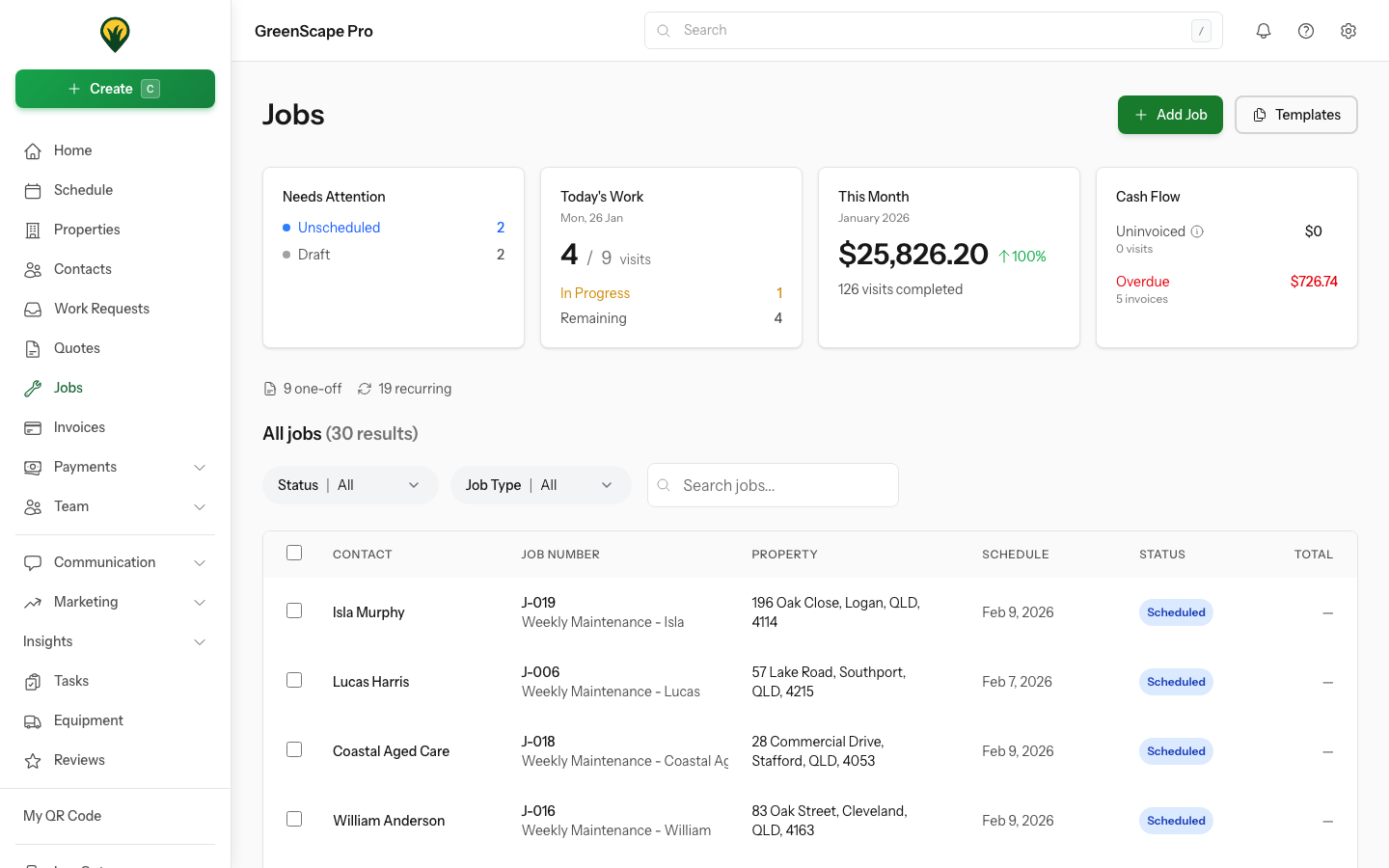Open the Templates button
The width and height of the screenshot is (1389, 868).
tap(1296, 114)
